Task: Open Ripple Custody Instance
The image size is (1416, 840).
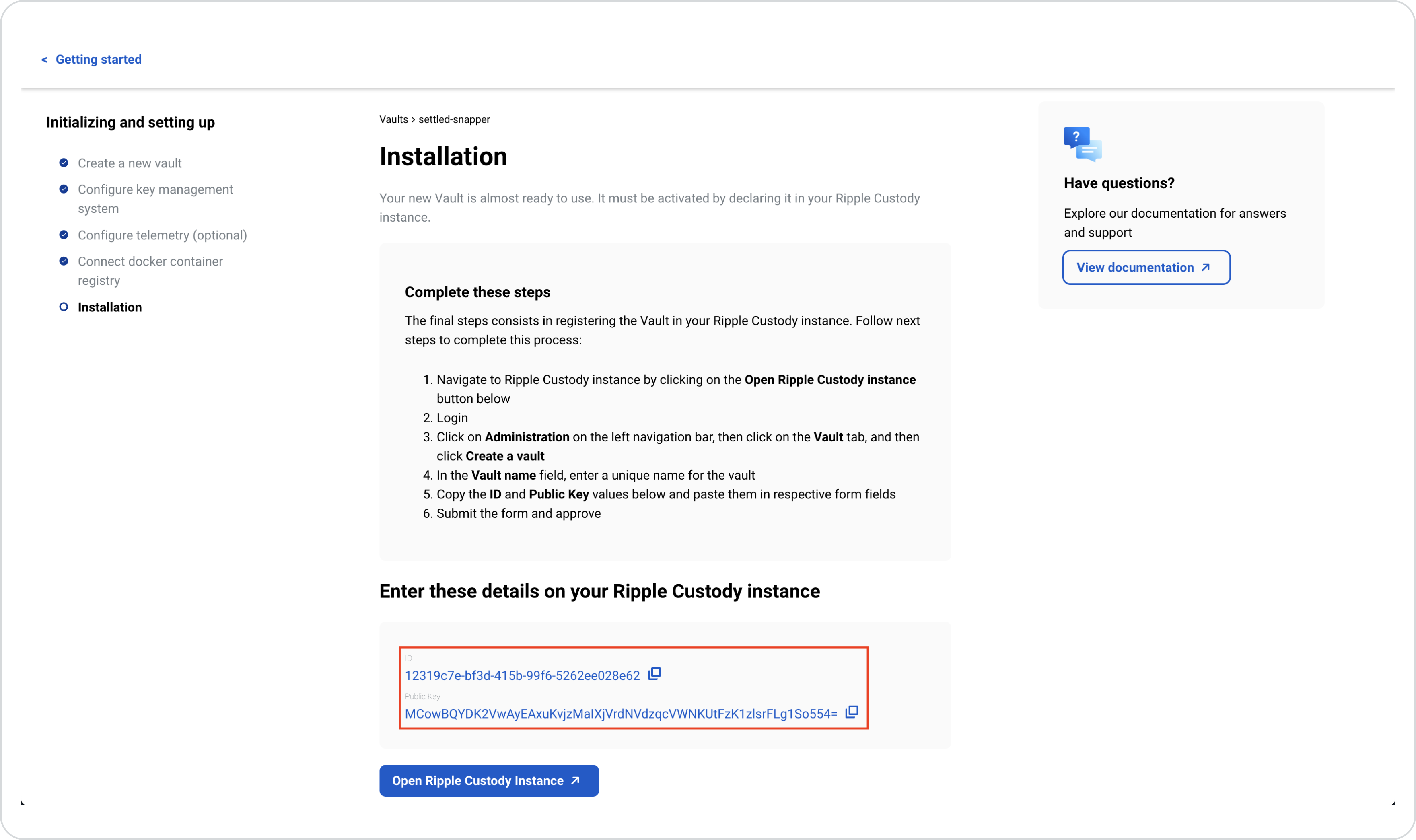Action: 489,780
